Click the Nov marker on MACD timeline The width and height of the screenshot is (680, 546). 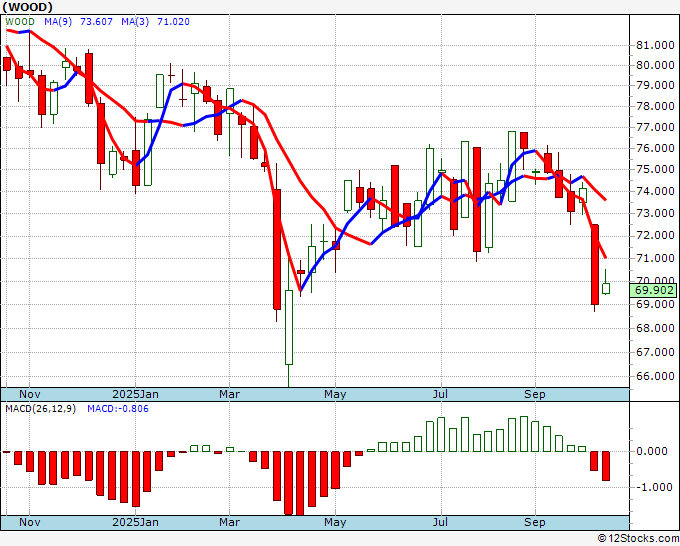coord(29,522)
